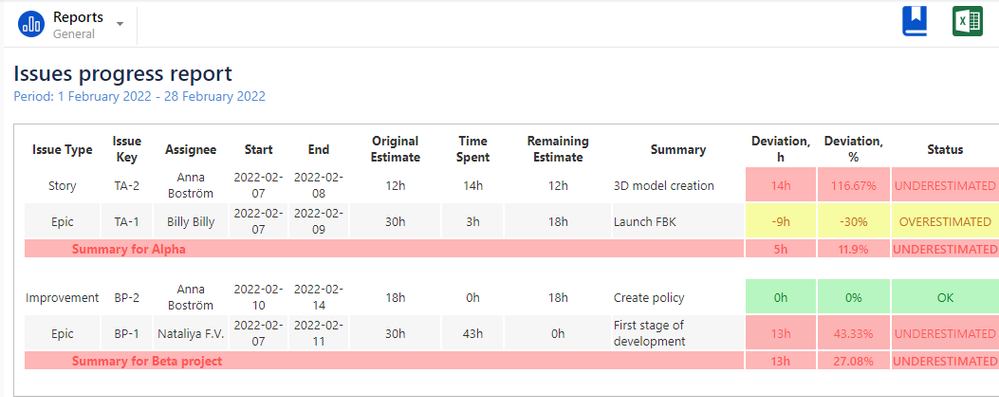Click the 3D model creation summary
Viewport: 999px width, 397px height.
click(x=664, y=186)
